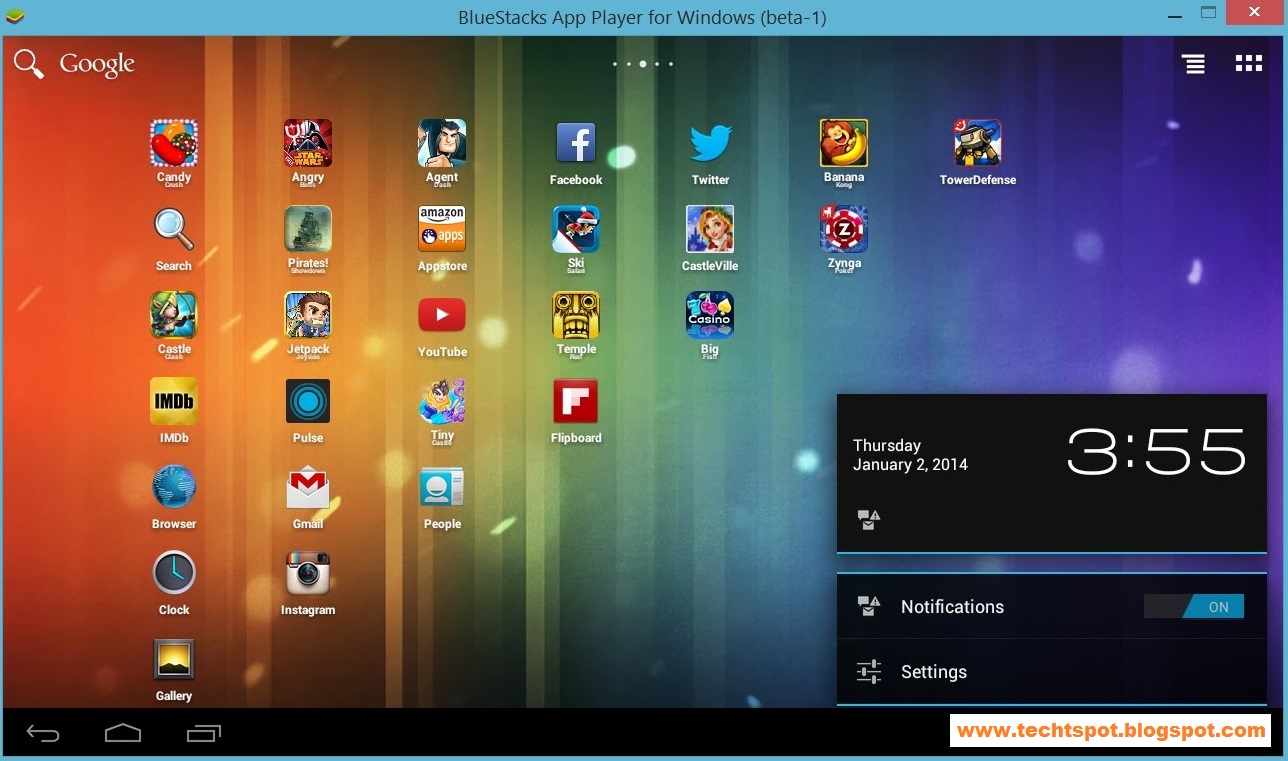Tap the Android Home button
The width and height of the screenshot is (1288, 761).
pos(123,733)
